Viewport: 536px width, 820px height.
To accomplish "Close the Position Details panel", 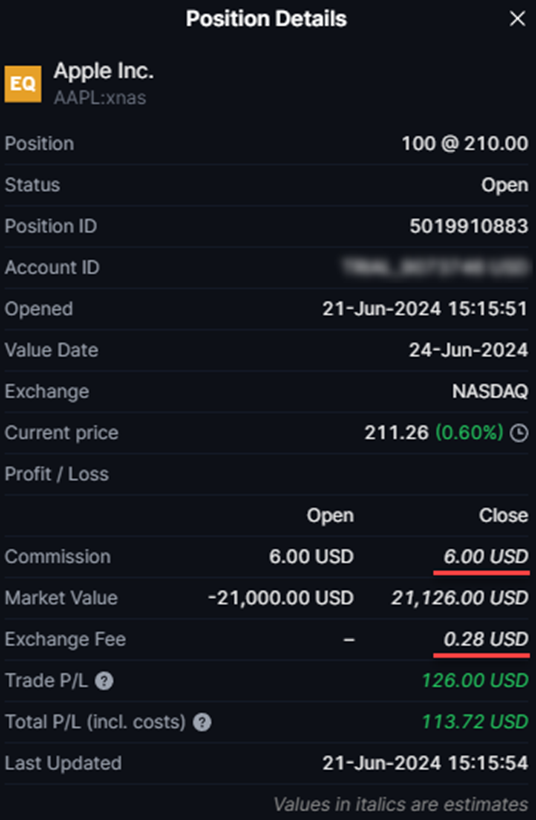I will coord(517,19).
